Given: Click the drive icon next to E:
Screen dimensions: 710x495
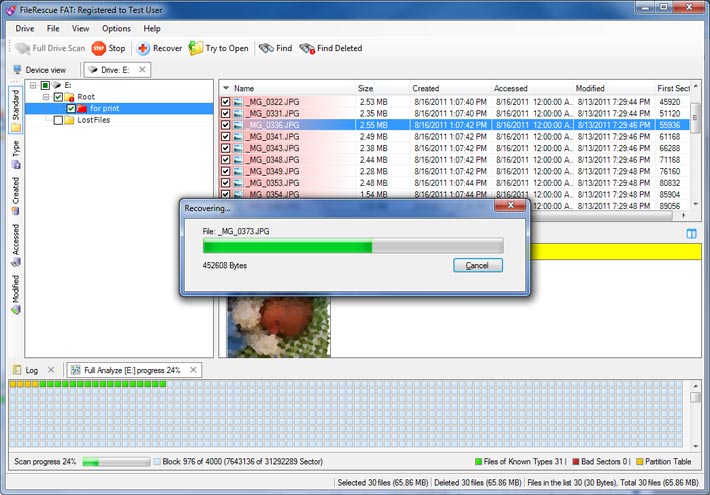Looking at the screenshot, I should (56, 85).
